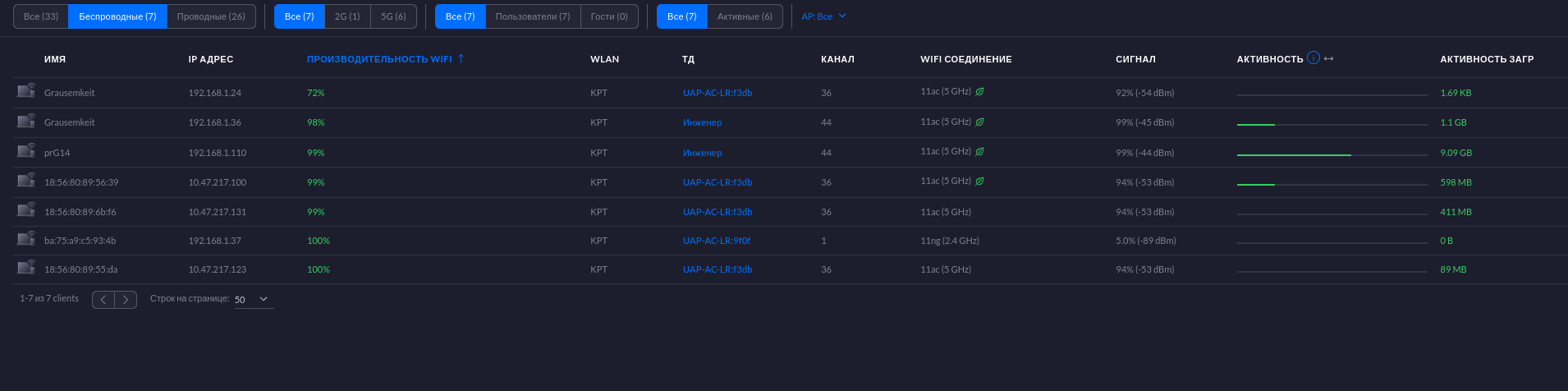1568x391 pixels.
Task: Switch to Проводные (26) tab
Action: pos(211,16)
